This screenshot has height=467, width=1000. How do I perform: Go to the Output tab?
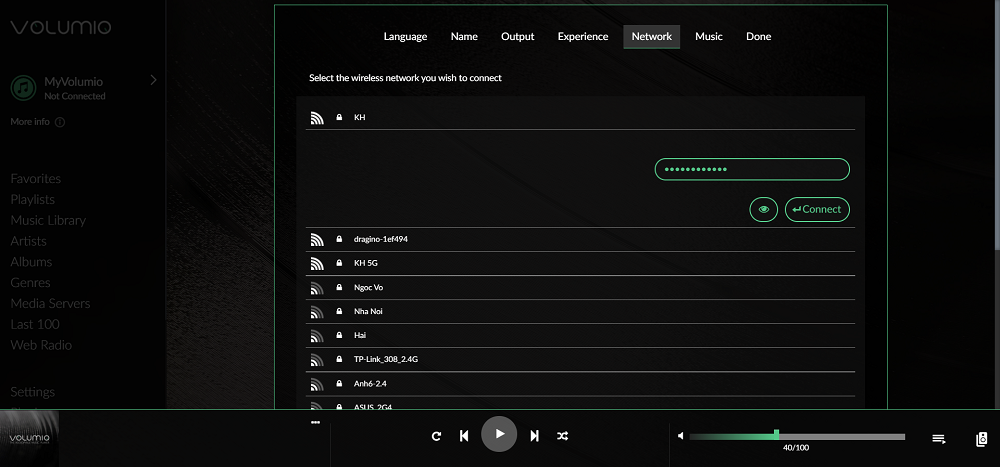click(517, 36)
